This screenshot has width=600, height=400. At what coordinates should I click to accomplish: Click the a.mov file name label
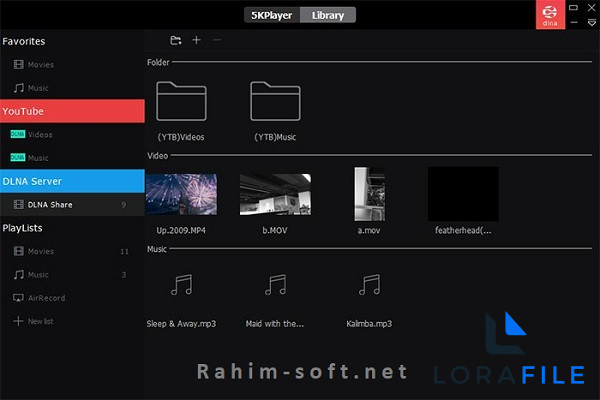tap(369, 230)
